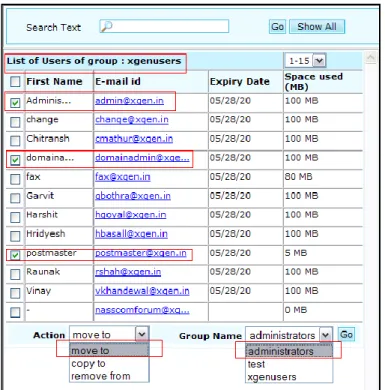Open the change@xgen.in email link
Image resolution: width=385 pixels, height=390 pixels.
(x=132, y=120)
